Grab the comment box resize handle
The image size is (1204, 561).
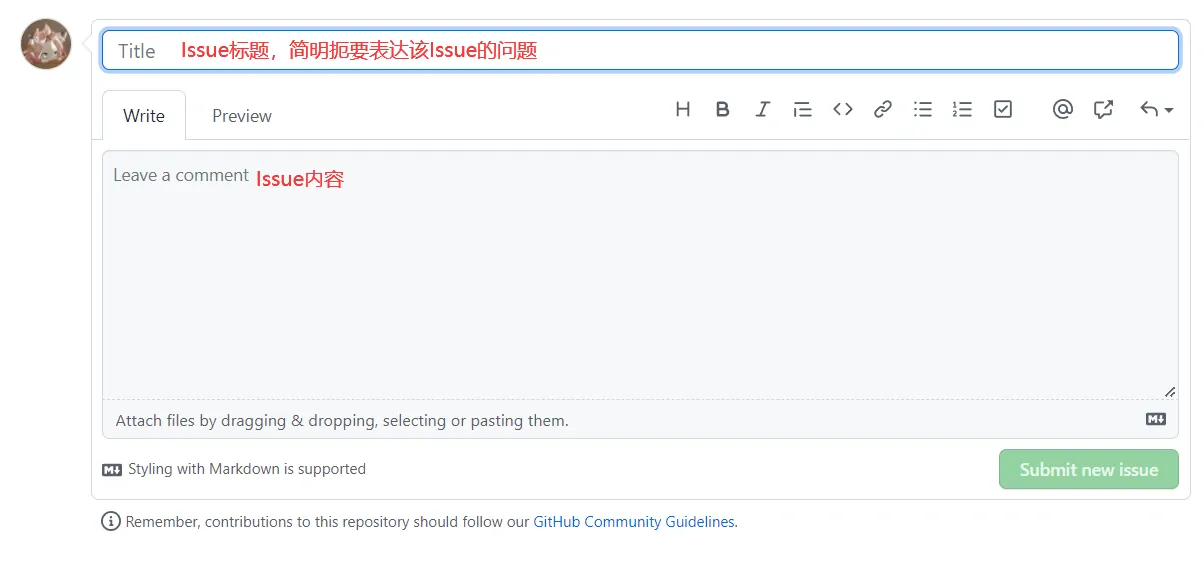point(1170,392)
